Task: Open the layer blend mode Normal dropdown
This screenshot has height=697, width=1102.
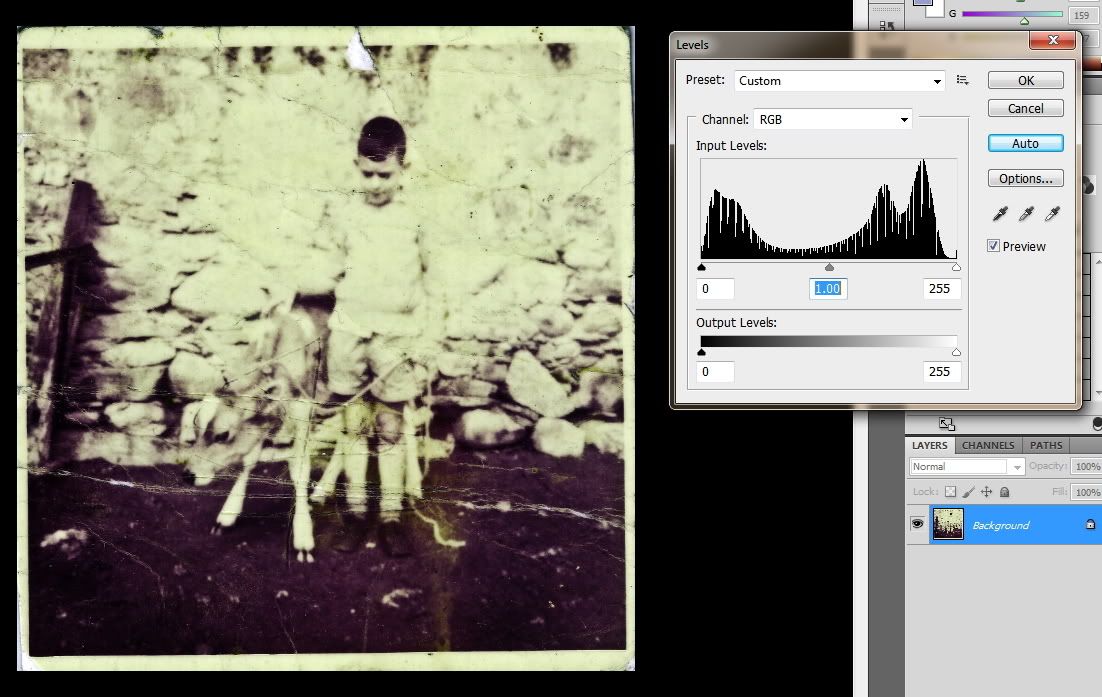Action: click(x=967, y=467)
